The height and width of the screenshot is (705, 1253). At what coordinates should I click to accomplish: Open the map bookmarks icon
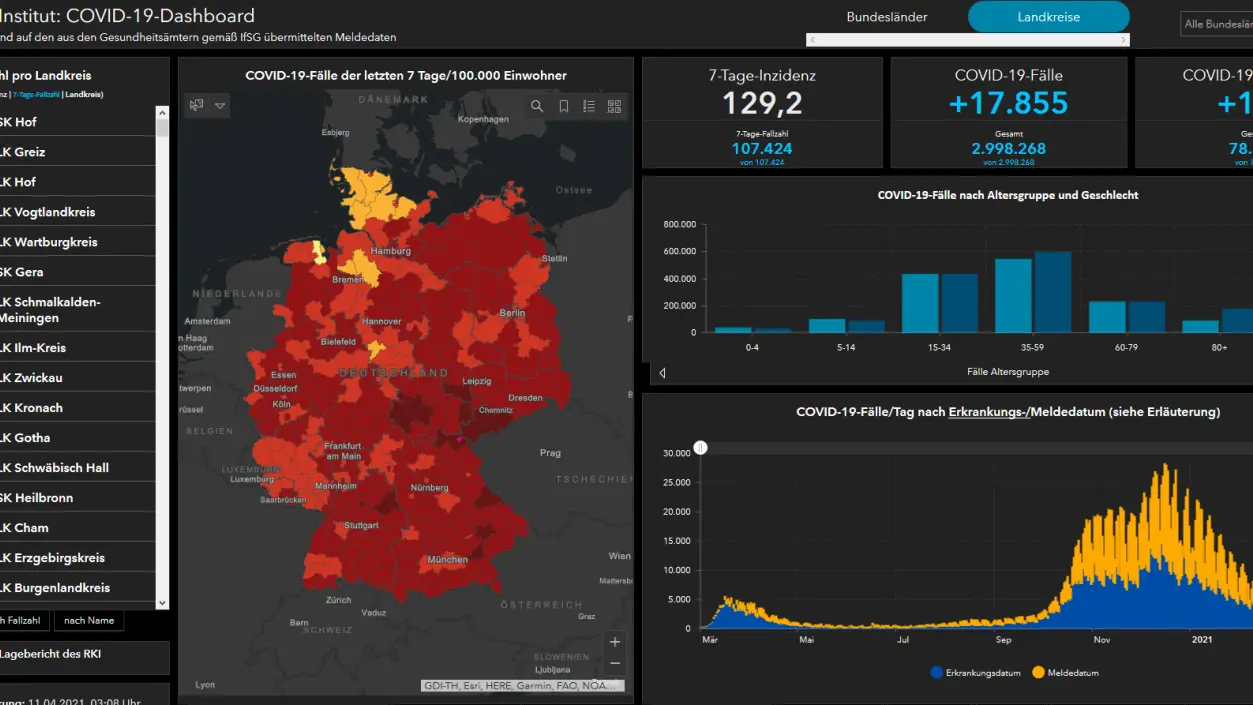click(x=563, y=106)
